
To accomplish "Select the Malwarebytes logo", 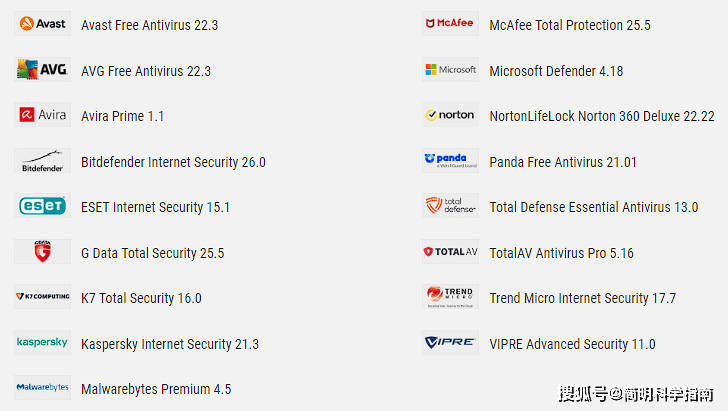I will point(42,388).
